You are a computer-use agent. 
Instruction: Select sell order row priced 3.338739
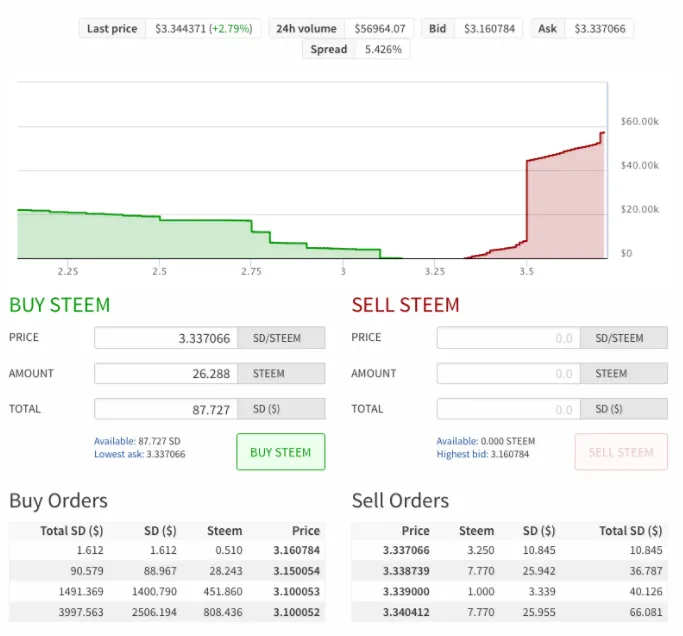tap(509, 571)
